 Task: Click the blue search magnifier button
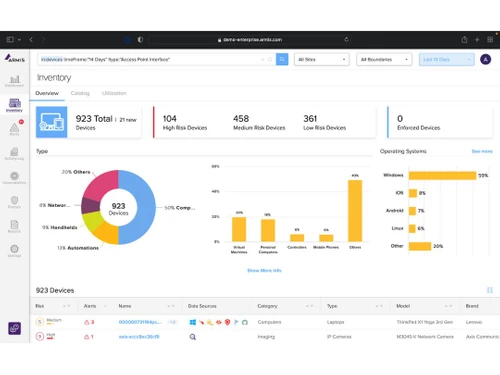[282, 59]
